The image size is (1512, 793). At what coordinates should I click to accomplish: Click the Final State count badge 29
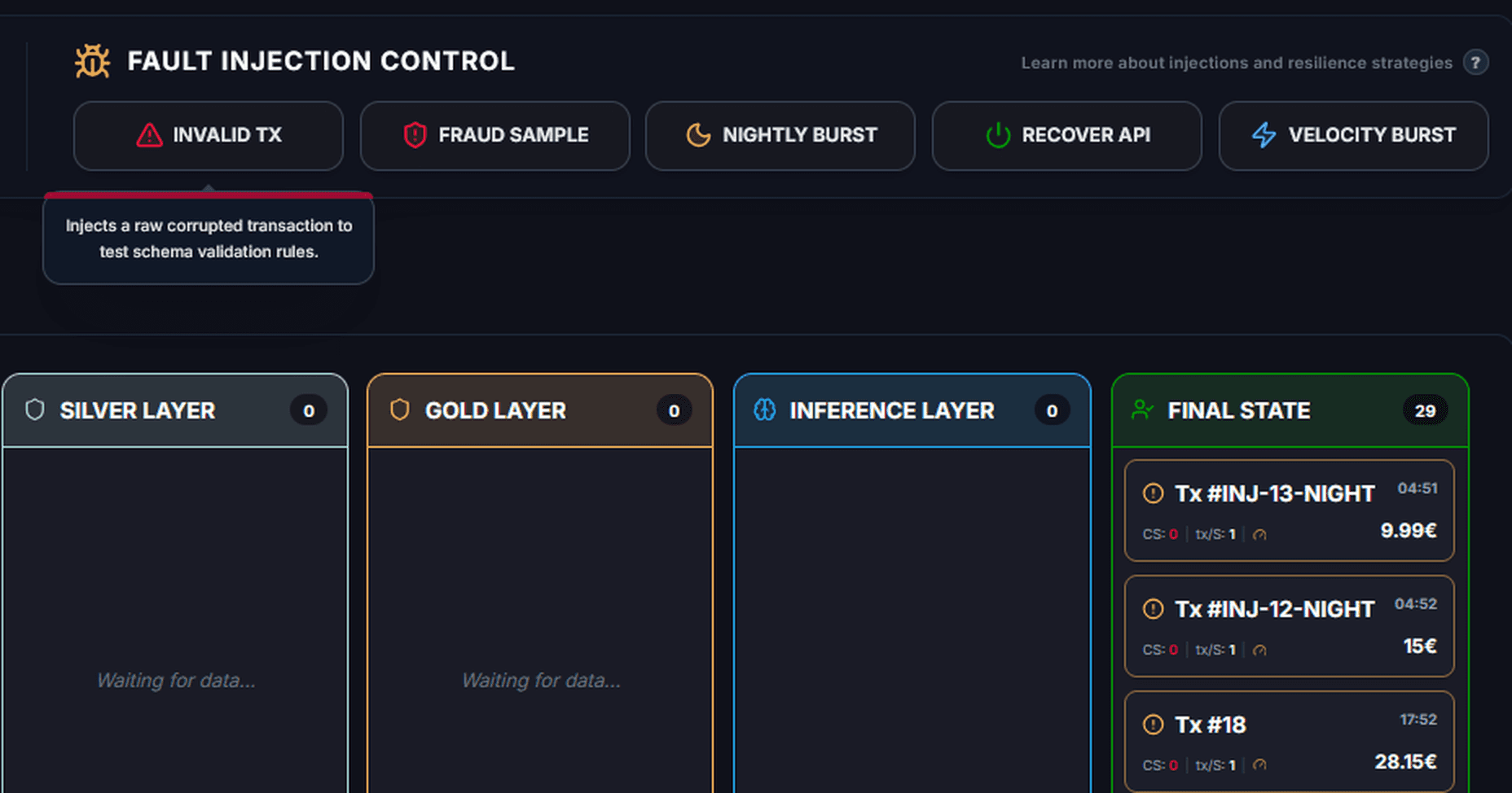(1425, 411)
